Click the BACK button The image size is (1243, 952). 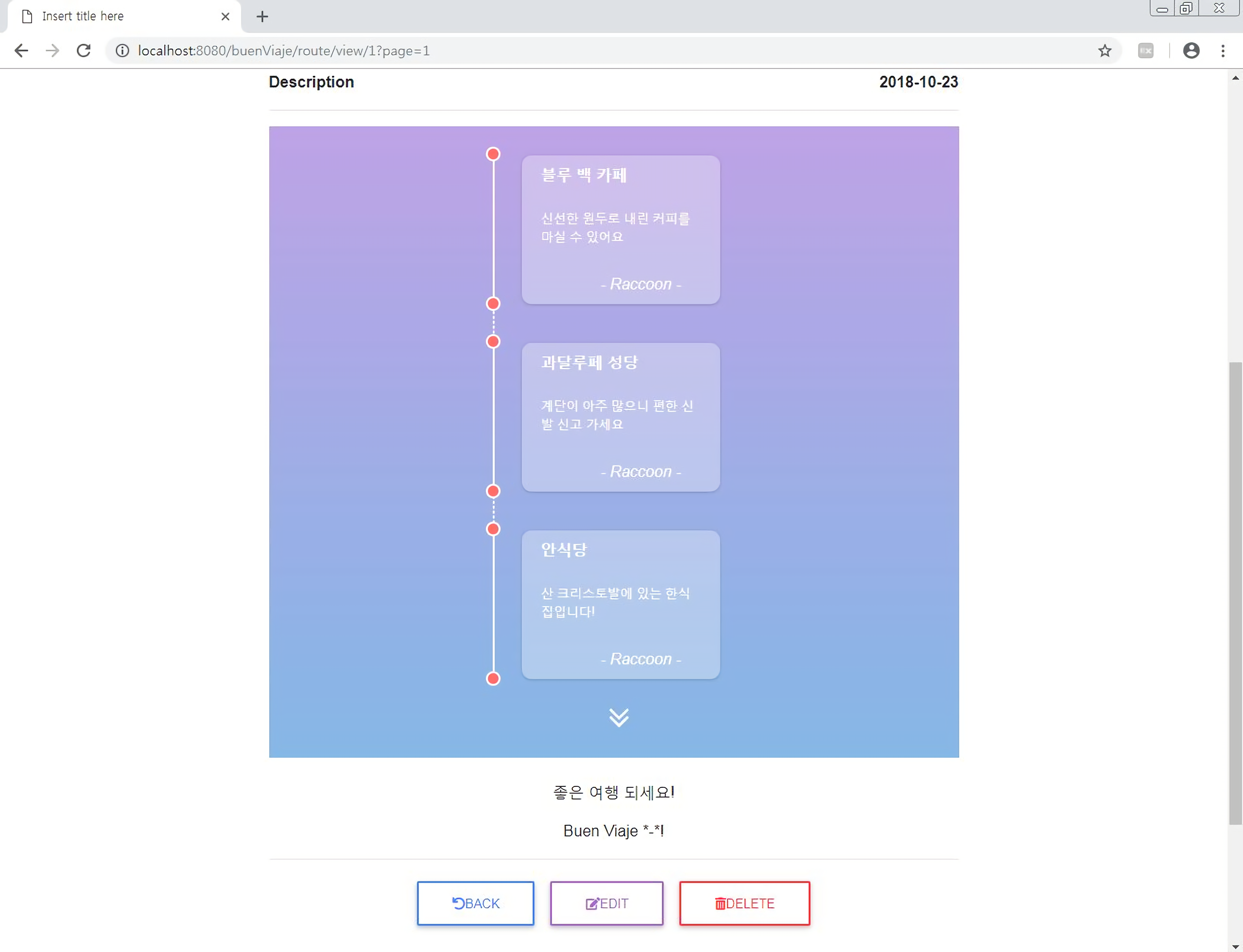point(475,903)
